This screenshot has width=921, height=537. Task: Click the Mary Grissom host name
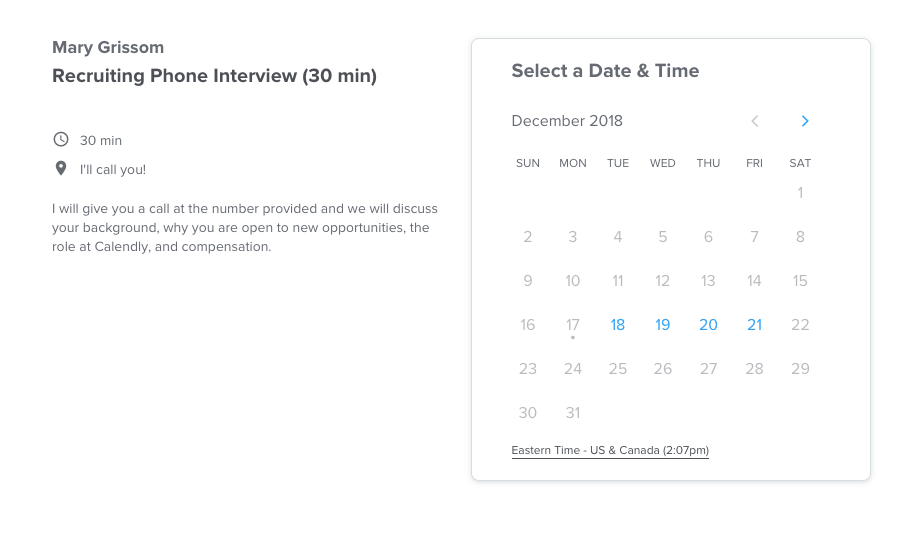pyautogui.click(x=108, y=48)
